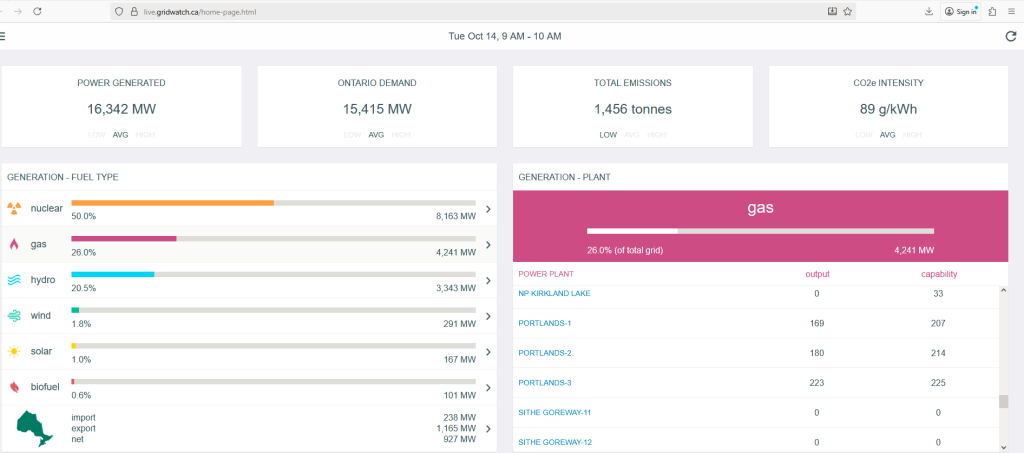Screen dimensions: 1024x453
Task: Click the hydro waves icon
Action: (x=14, y=280)
